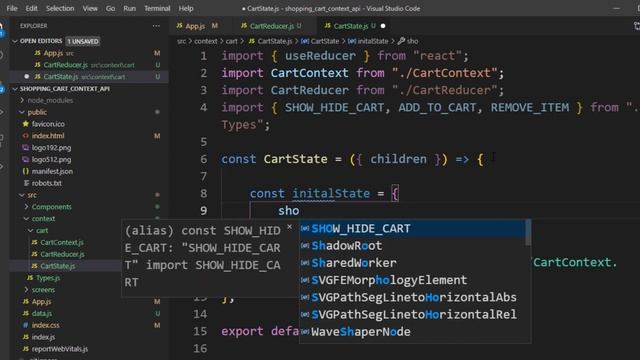Select SVGPathSegLinetoHorizontalAbs suggestion
This screenshot has height=360, width=640.
point(412,297)
